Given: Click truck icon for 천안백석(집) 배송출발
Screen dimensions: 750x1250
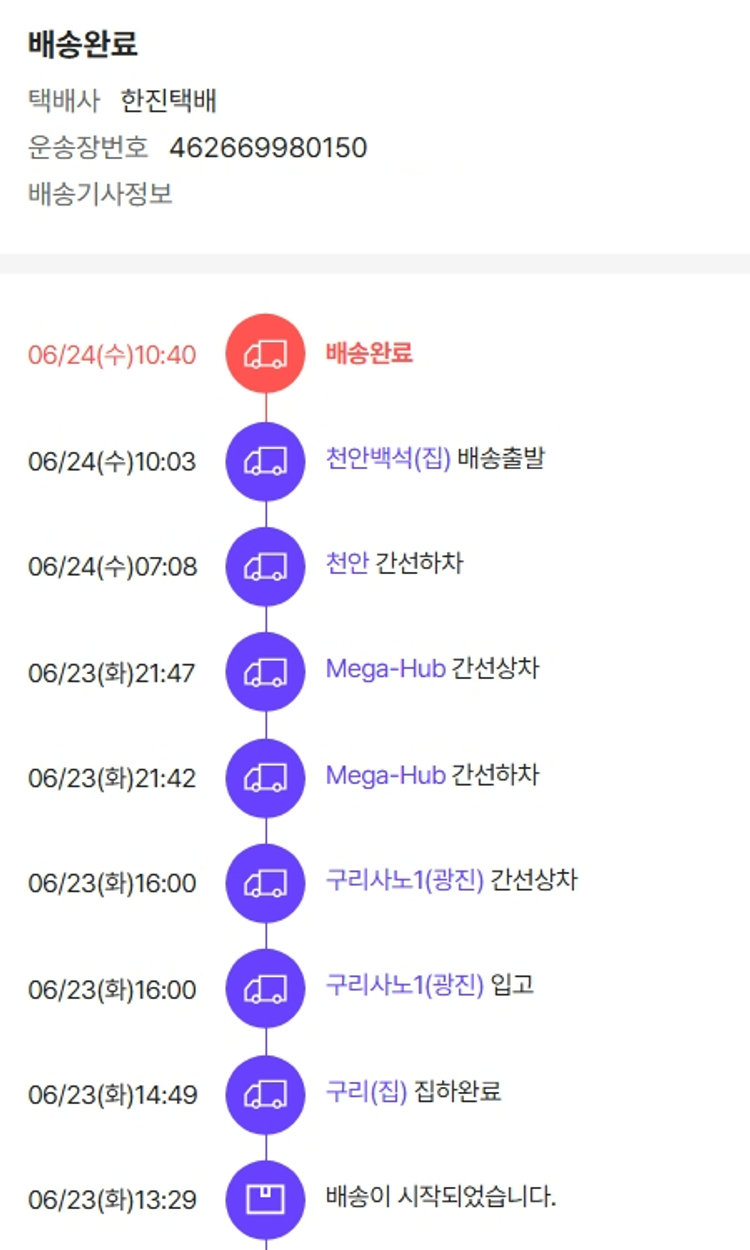Looking at the screenshot, I should click(266, 461).
